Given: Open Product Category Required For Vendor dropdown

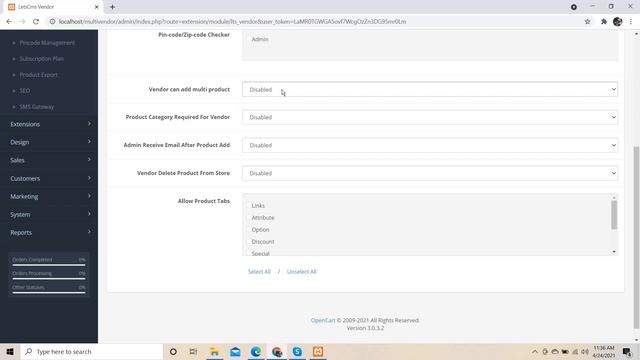Looking at the screenshot, I should (x=430, y=117).
